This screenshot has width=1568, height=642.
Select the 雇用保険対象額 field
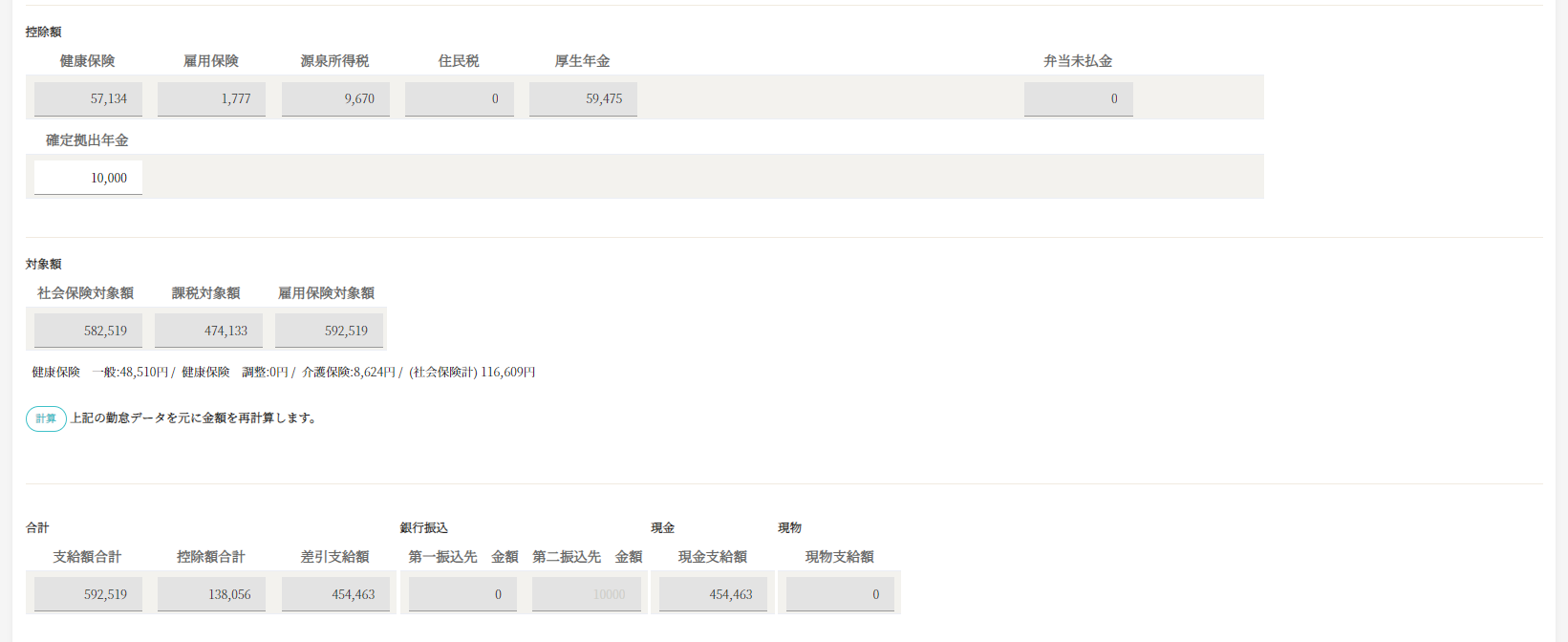point(329,331)
